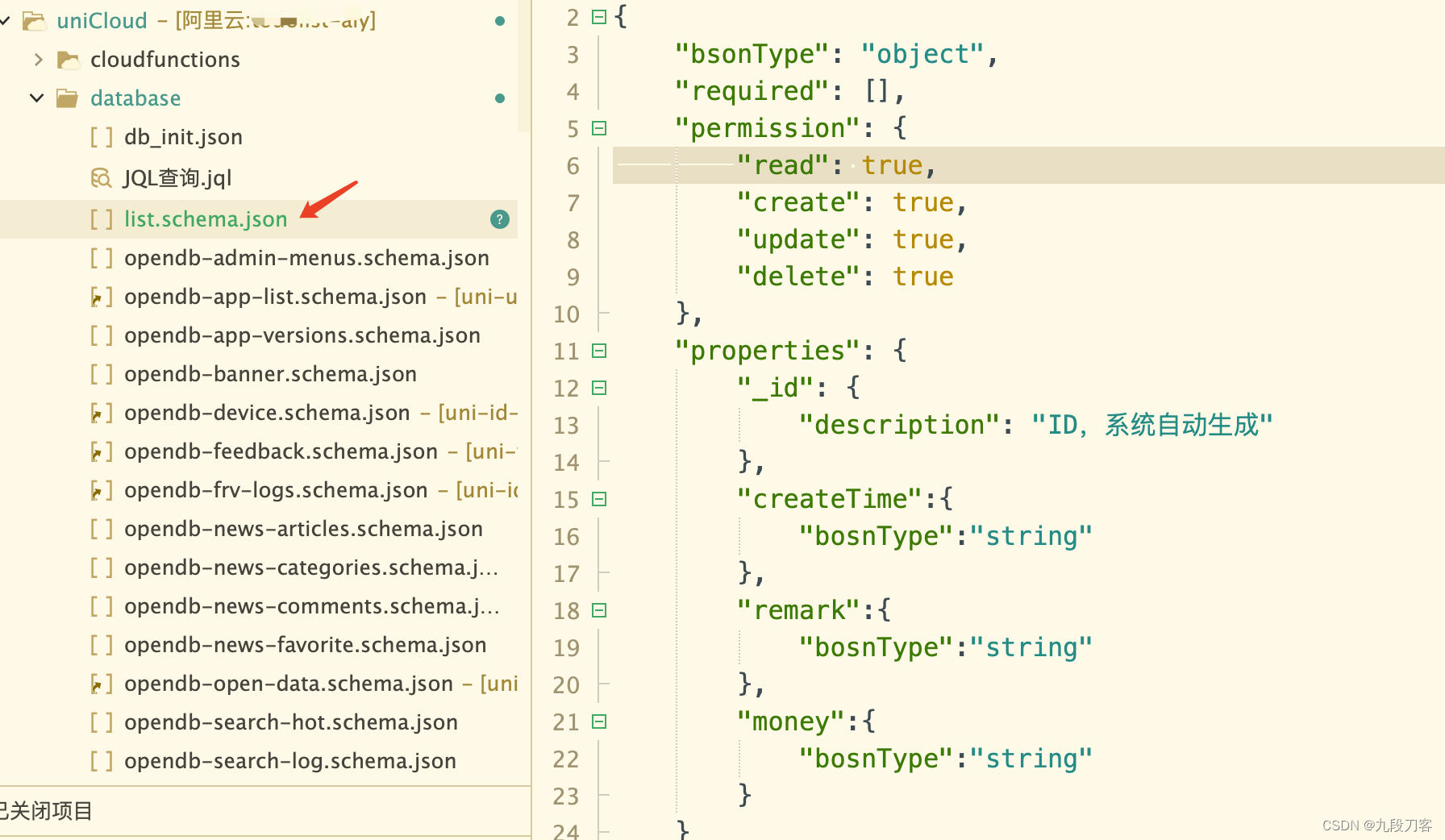Open opendb-app-versions.schema.json

302,335
